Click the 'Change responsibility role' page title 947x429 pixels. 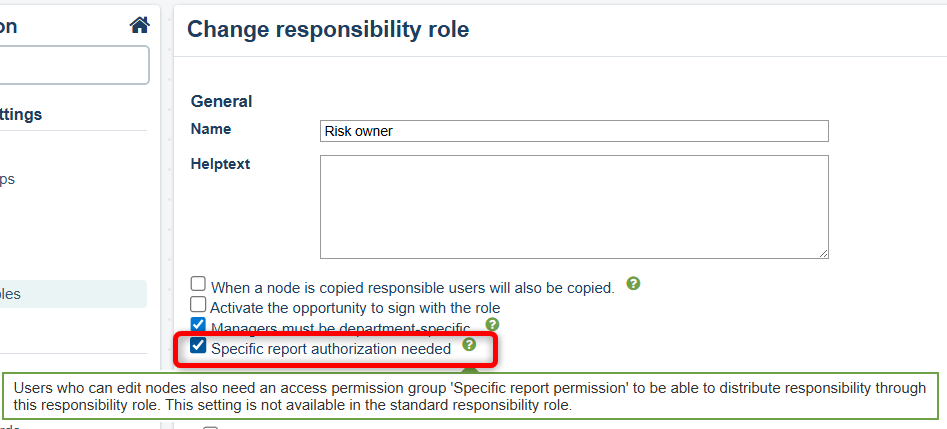tap(328, 30)
